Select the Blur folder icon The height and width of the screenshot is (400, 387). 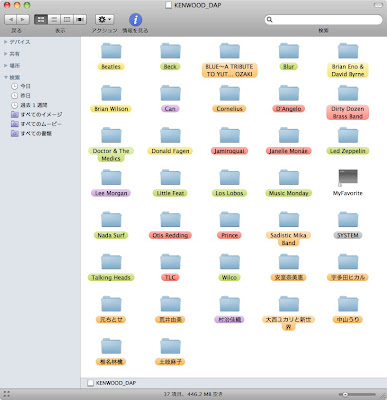point(289,51)
